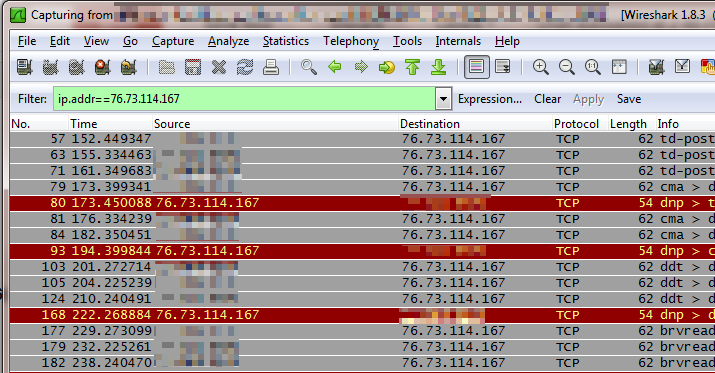Viewport: 715px width, 373px height.
Task: Toggle Auto Scroll in live capture
Action: (x=503, y=67)
